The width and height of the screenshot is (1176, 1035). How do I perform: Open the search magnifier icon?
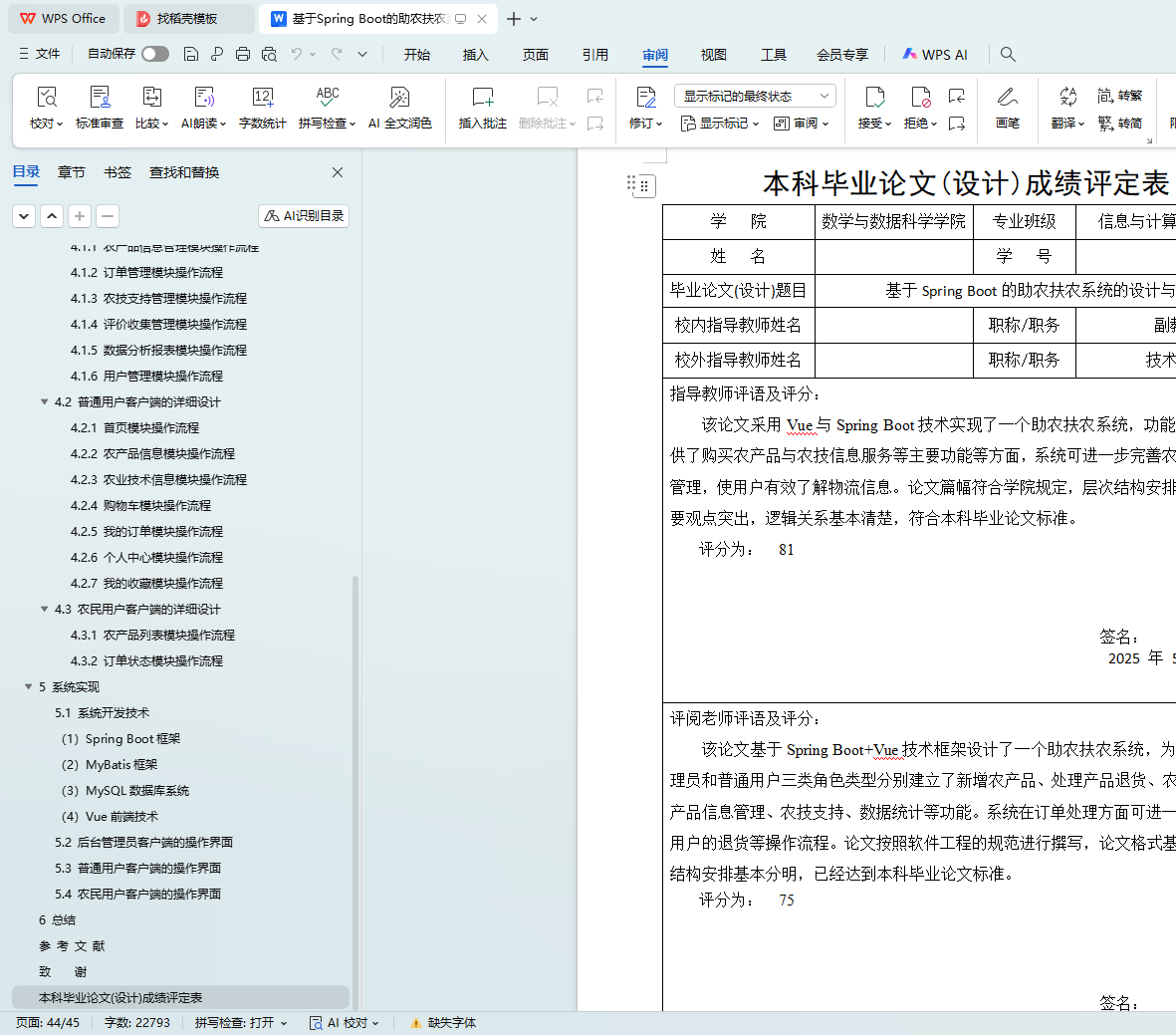click(x=1008, y=54)
